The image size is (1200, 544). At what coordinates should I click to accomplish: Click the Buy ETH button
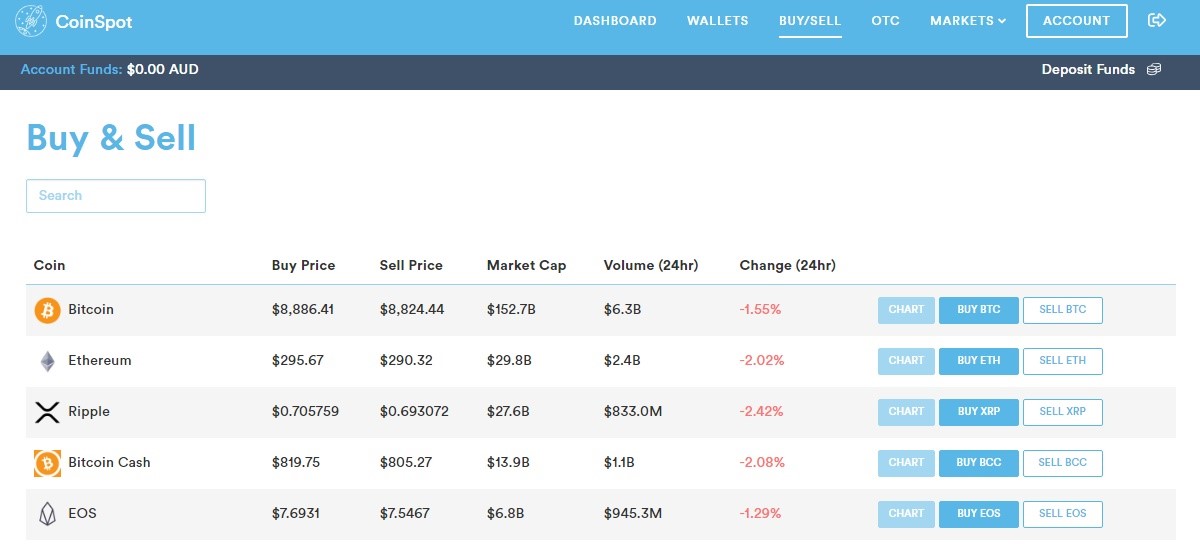click(x=978, y=361)
